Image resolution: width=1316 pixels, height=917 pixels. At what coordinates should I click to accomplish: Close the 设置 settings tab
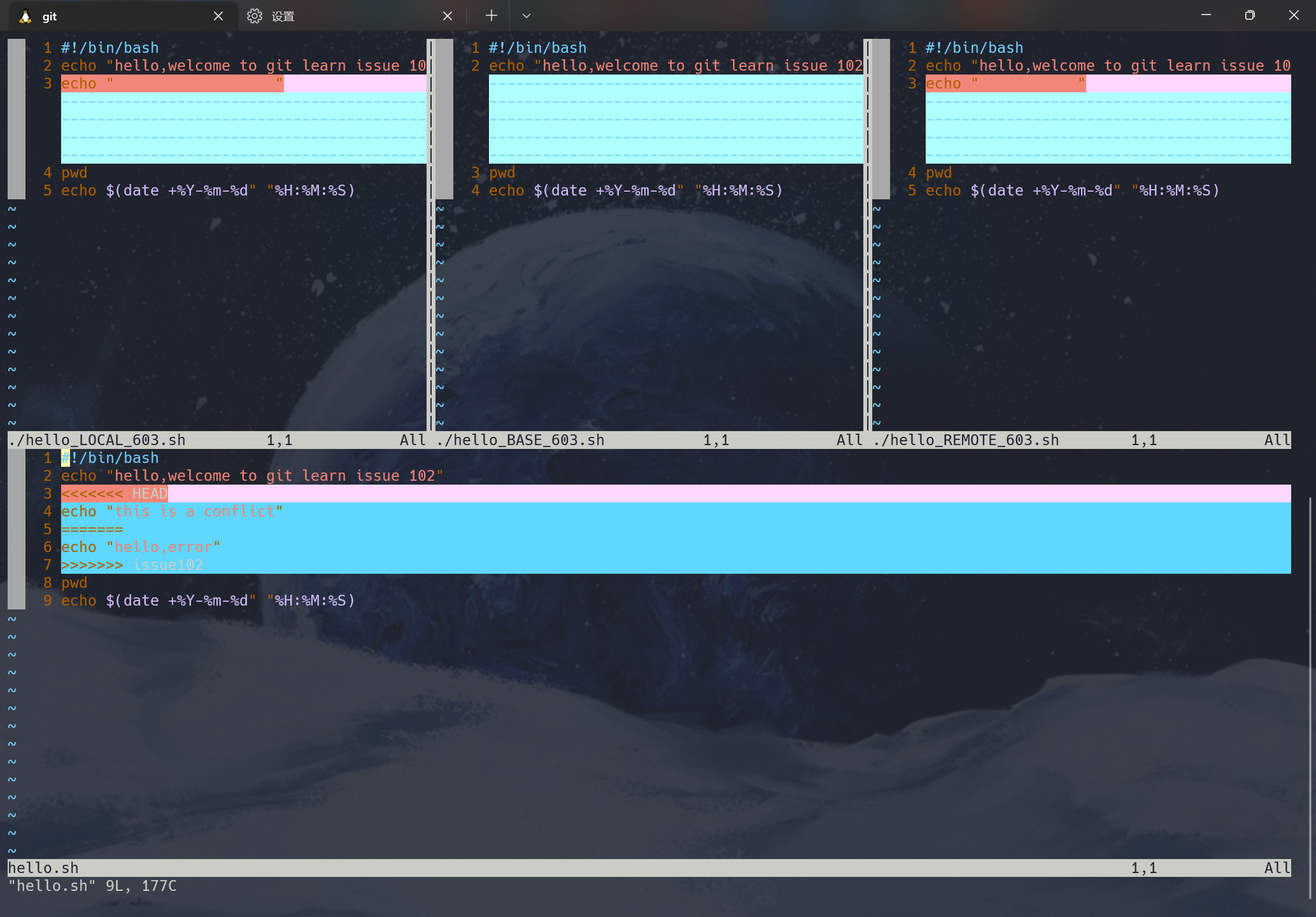coord(448,17)
